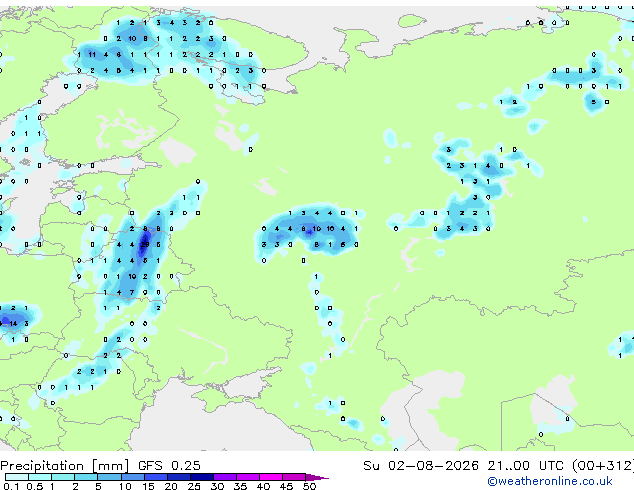Click the '14' precipitation value on map
The height and width of the screenshot is (490, 634).
click(13, 323)
